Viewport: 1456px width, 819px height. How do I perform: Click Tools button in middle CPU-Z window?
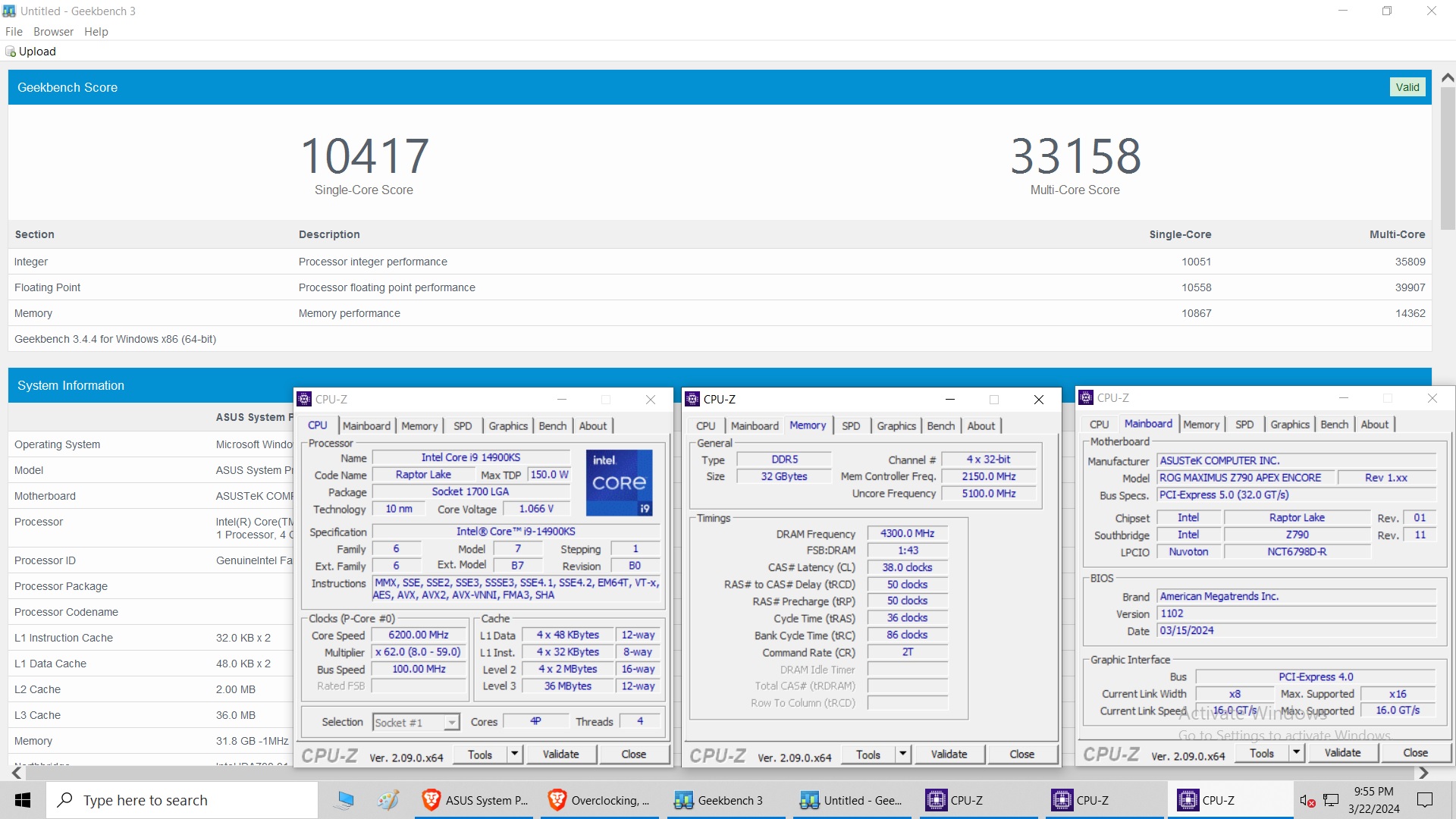pos(868,754)
